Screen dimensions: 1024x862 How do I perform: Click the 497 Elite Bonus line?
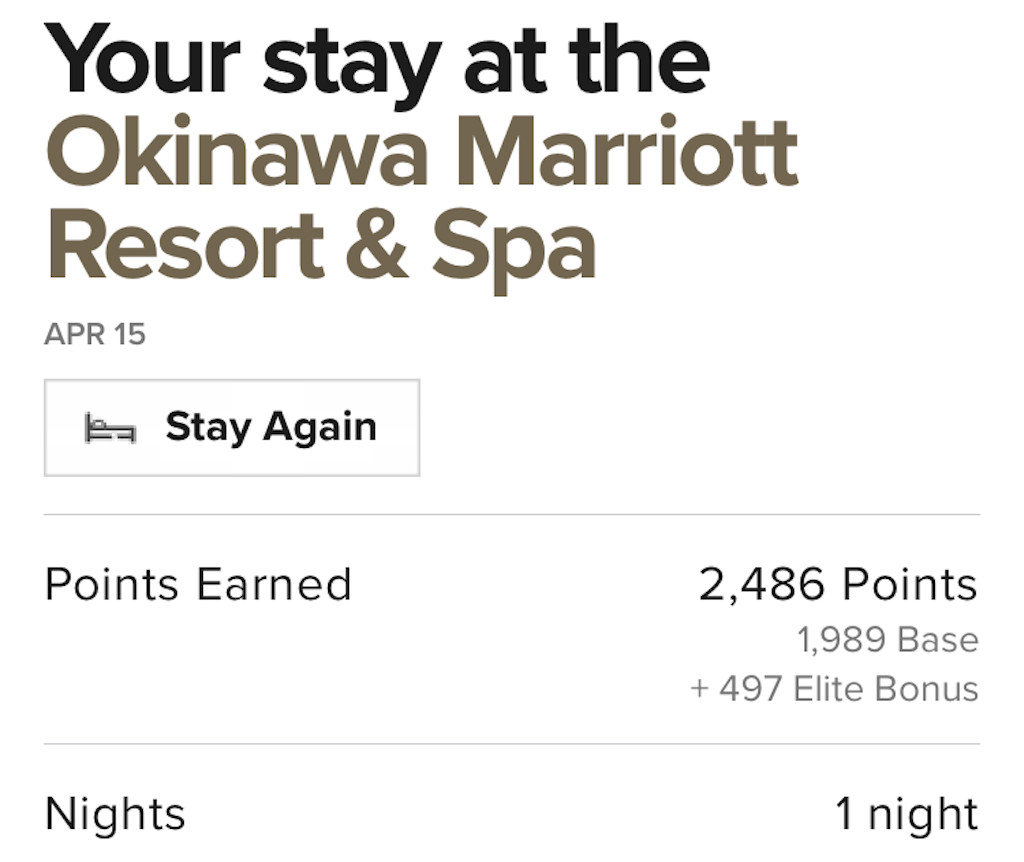click(834, 688)
